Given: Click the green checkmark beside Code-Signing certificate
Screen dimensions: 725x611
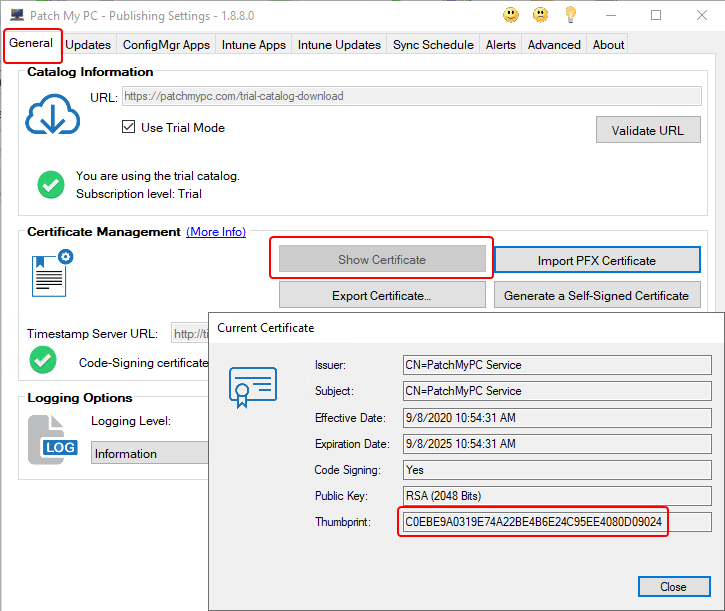Looking at the screenshot, I should click(x=43, y=360).
